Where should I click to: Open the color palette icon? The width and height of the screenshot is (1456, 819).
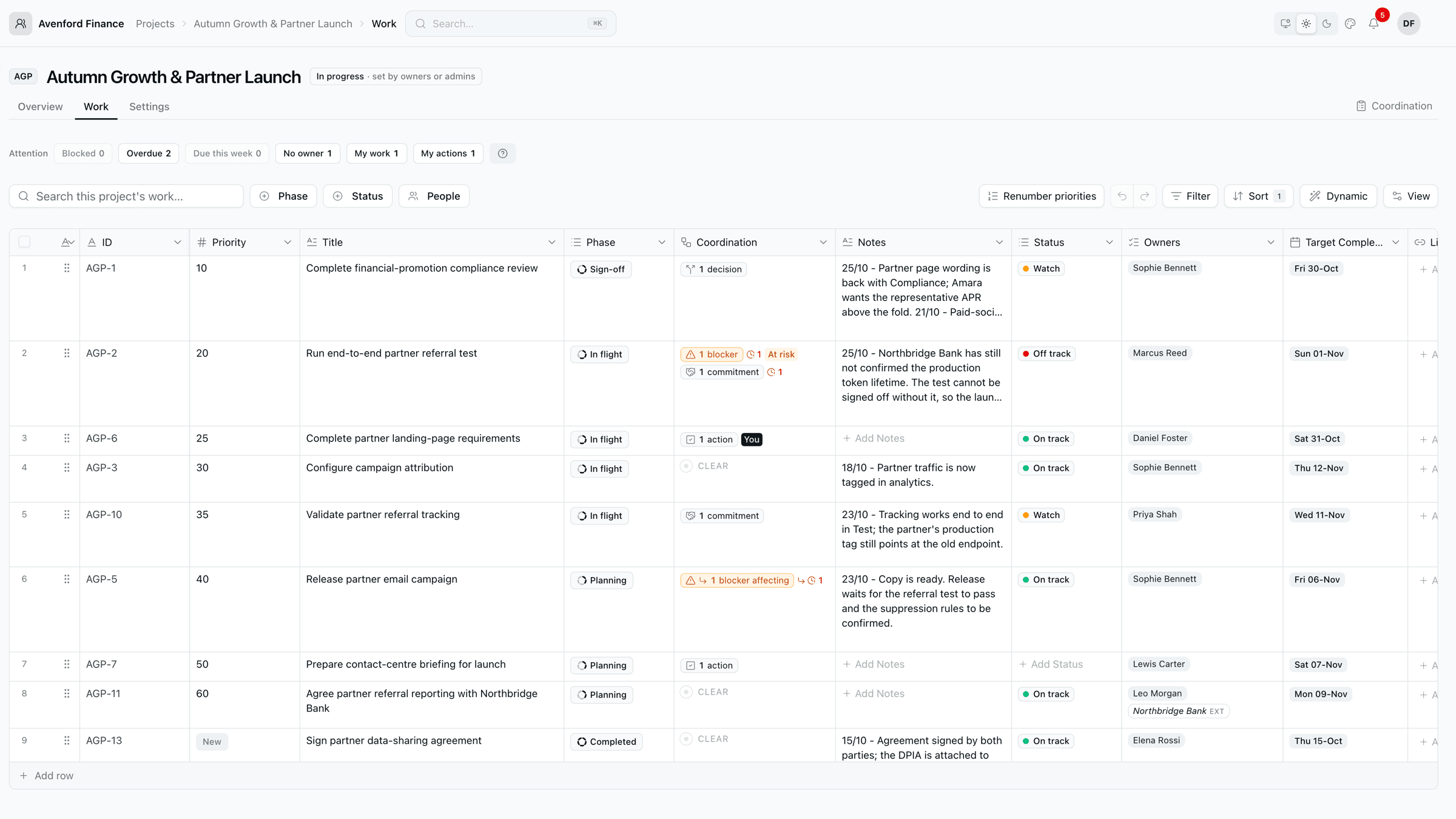coord(1350,24)
